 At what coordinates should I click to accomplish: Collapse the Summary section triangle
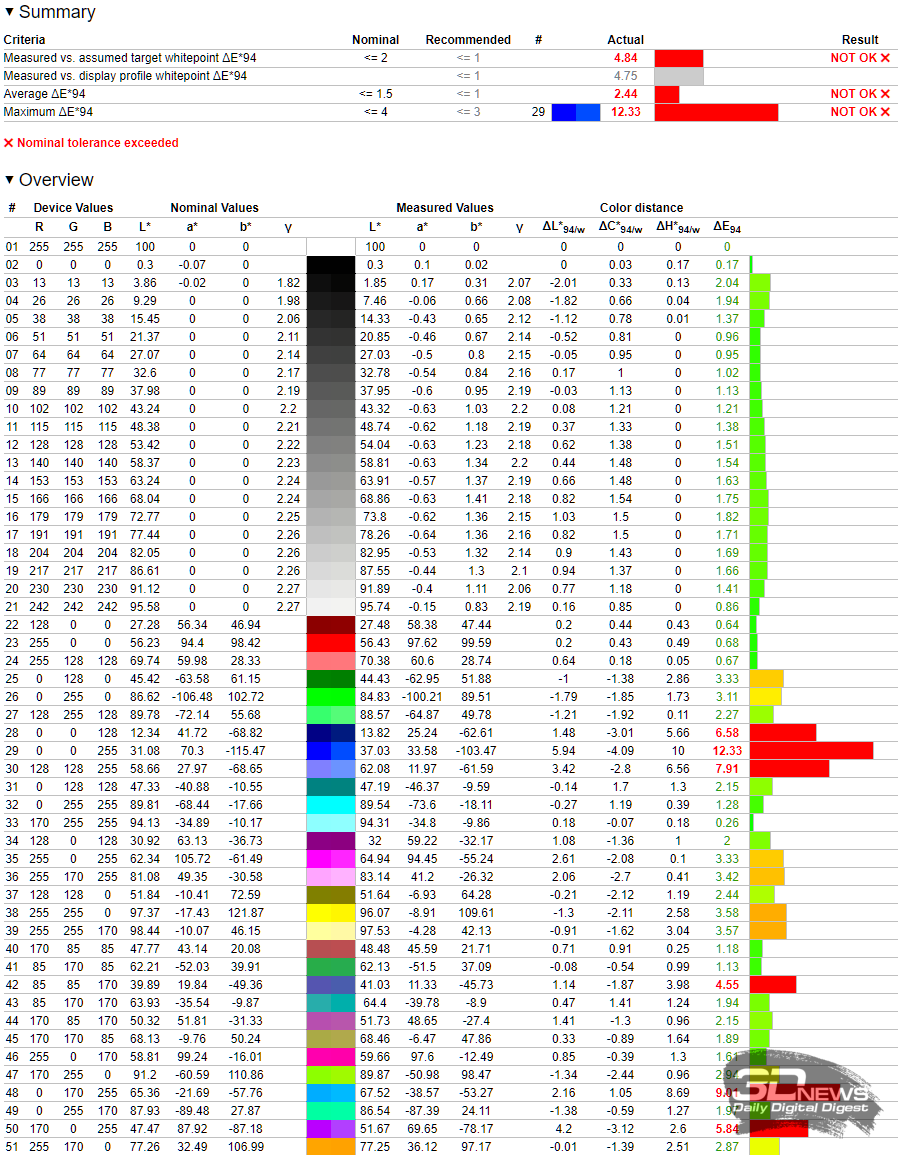pos(9,12)
